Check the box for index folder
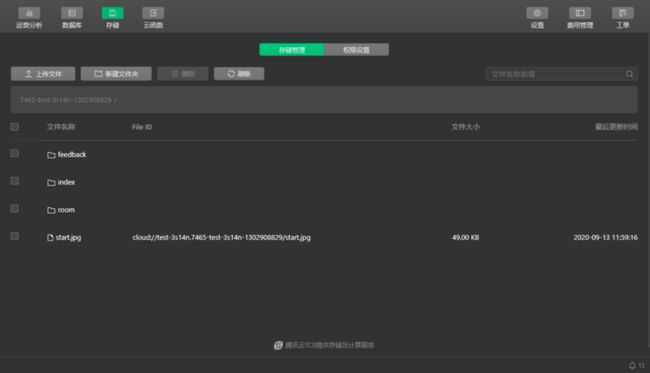650x373 pixels. tap(15, 181)
